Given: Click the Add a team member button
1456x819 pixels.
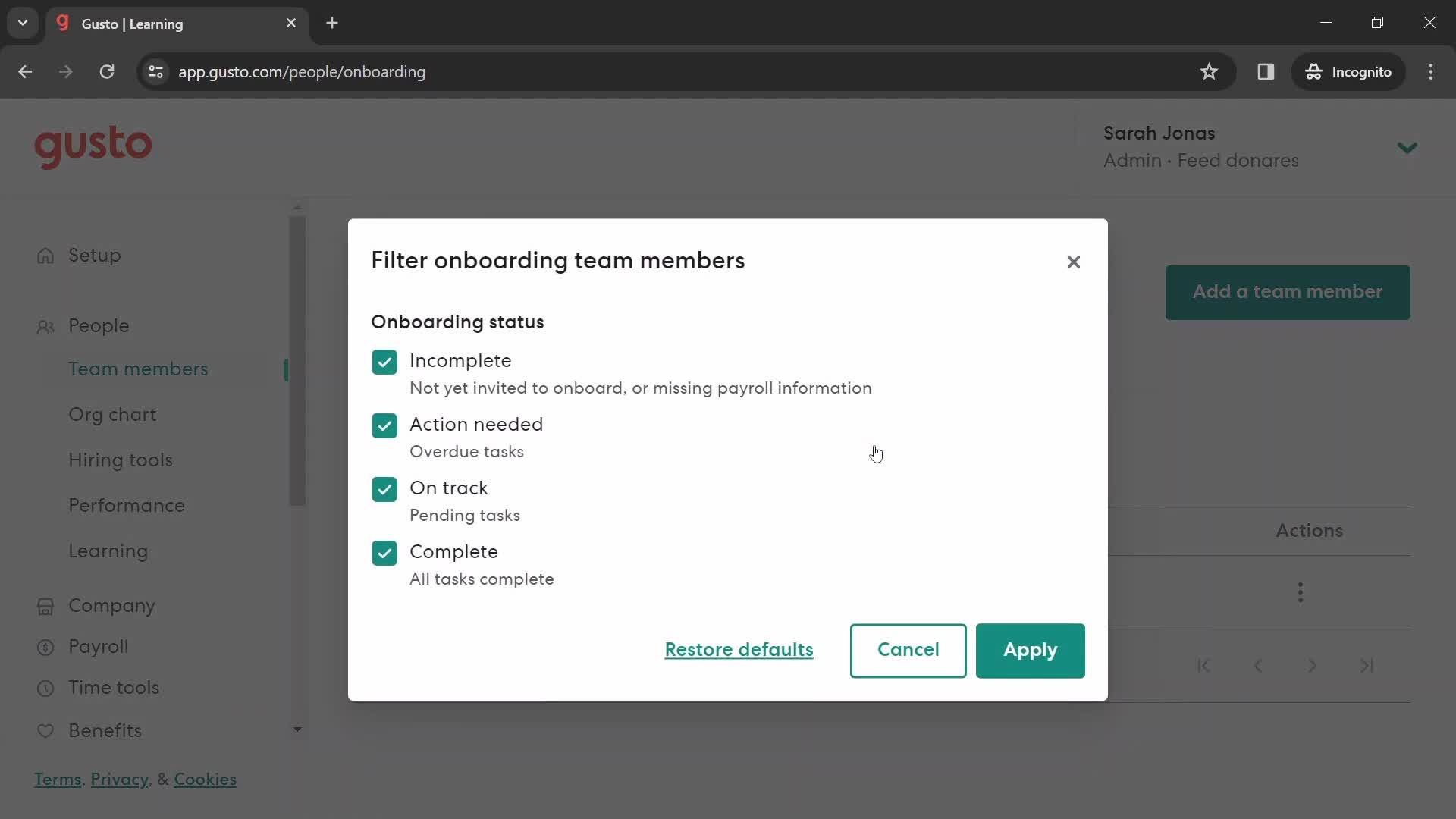Looking at the screenshot, I should click(x=1289, y=291).
